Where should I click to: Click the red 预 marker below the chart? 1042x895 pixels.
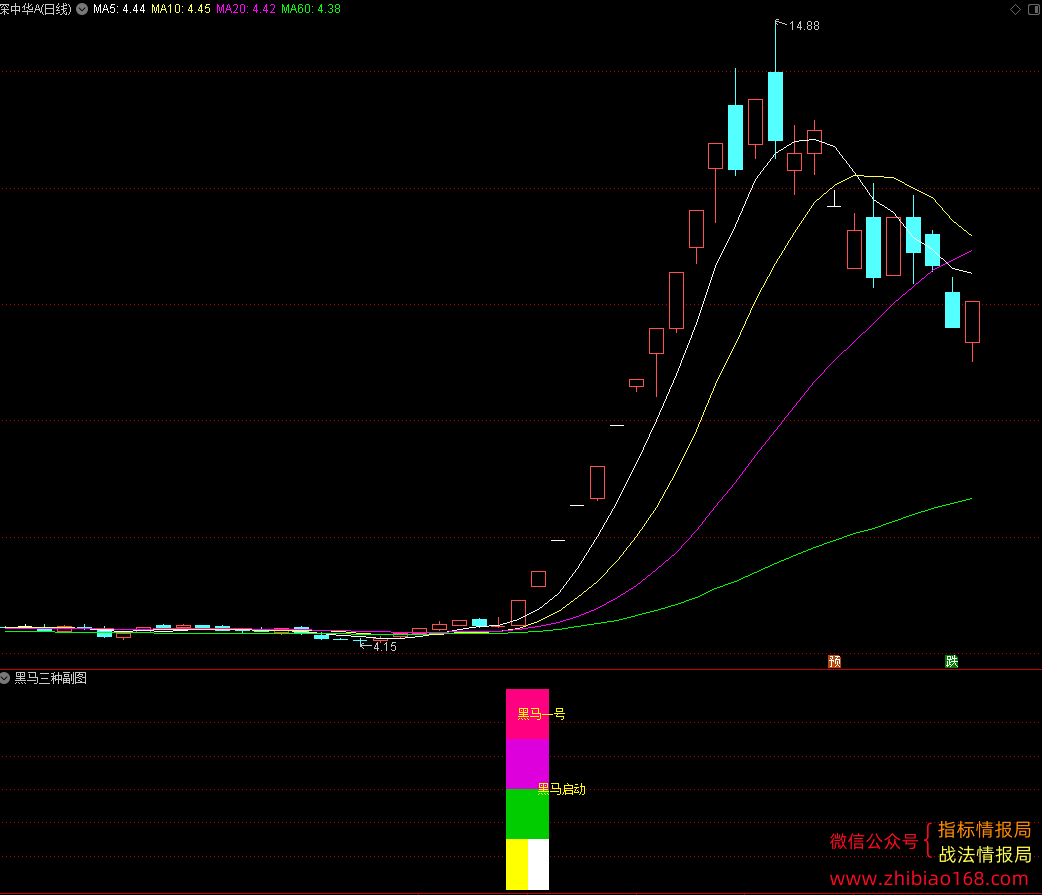click(835, 661)
